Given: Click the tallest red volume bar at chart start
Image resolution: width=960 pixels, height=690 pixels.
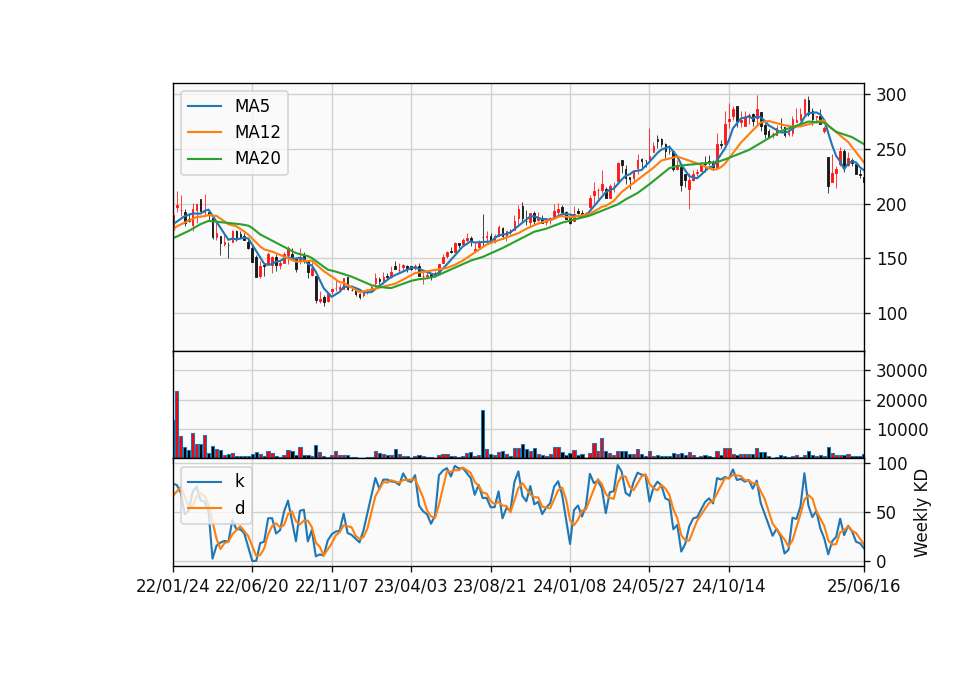Looking at the screenshot, I should (177, 424).
